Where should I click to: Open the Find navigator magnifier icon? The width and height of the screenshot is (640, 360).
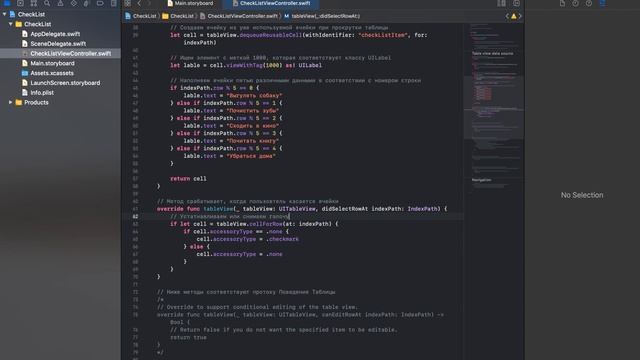tap(47, 3)
